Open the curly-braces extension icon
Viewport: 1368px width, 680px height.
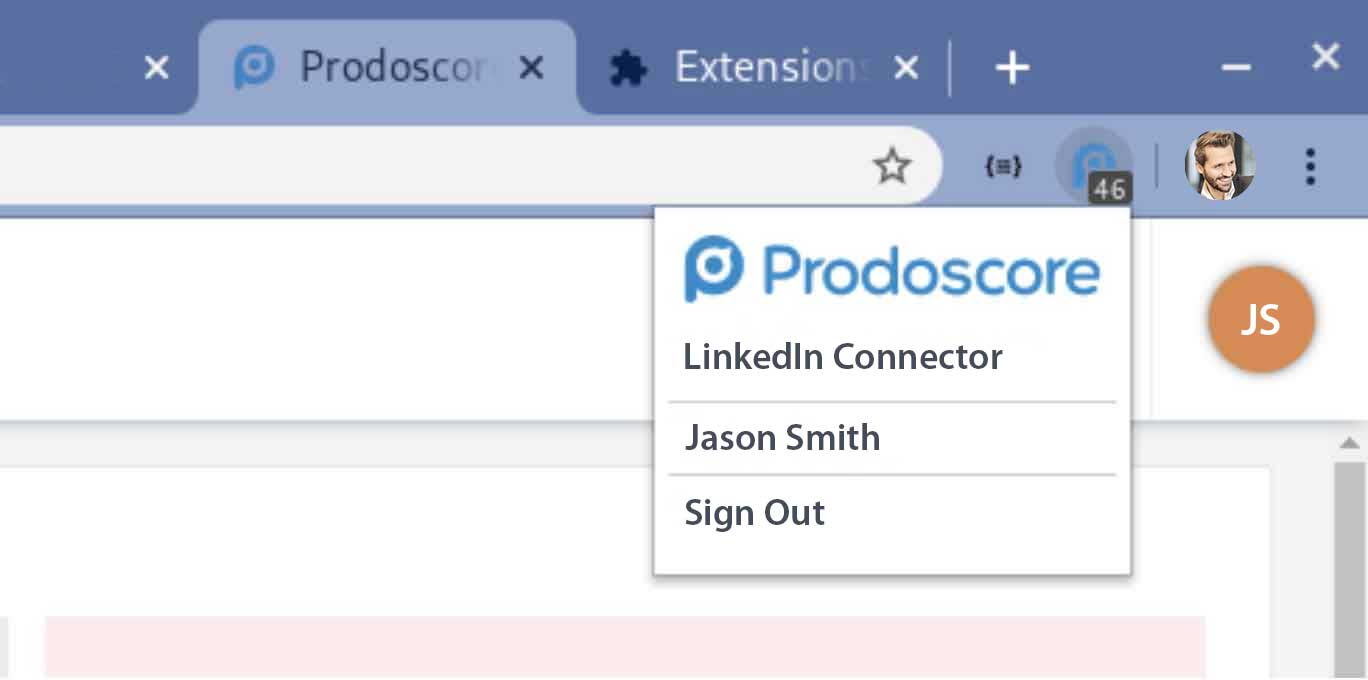pyautogui.click(x=1003, y=167)
